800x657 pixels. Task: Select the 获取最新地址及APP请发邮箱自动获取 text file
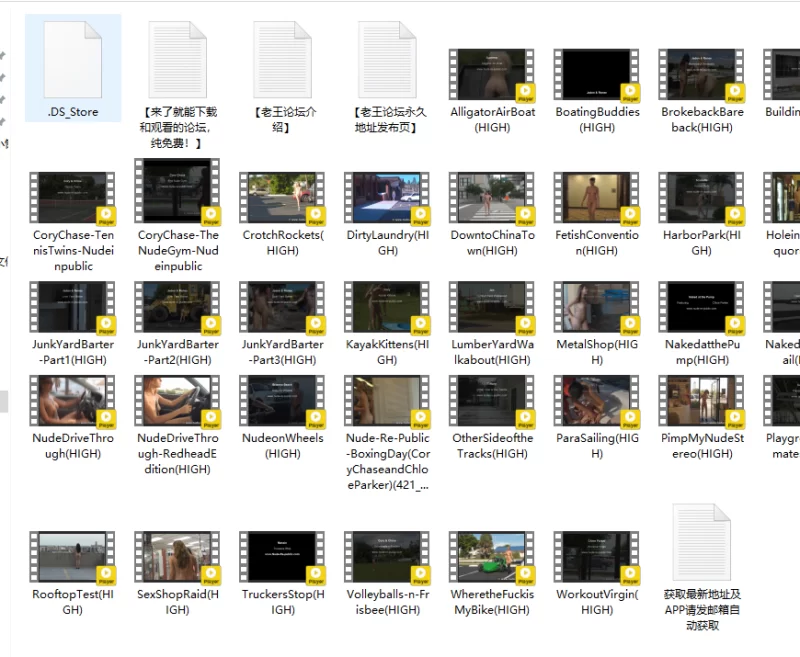pos(702,543)
